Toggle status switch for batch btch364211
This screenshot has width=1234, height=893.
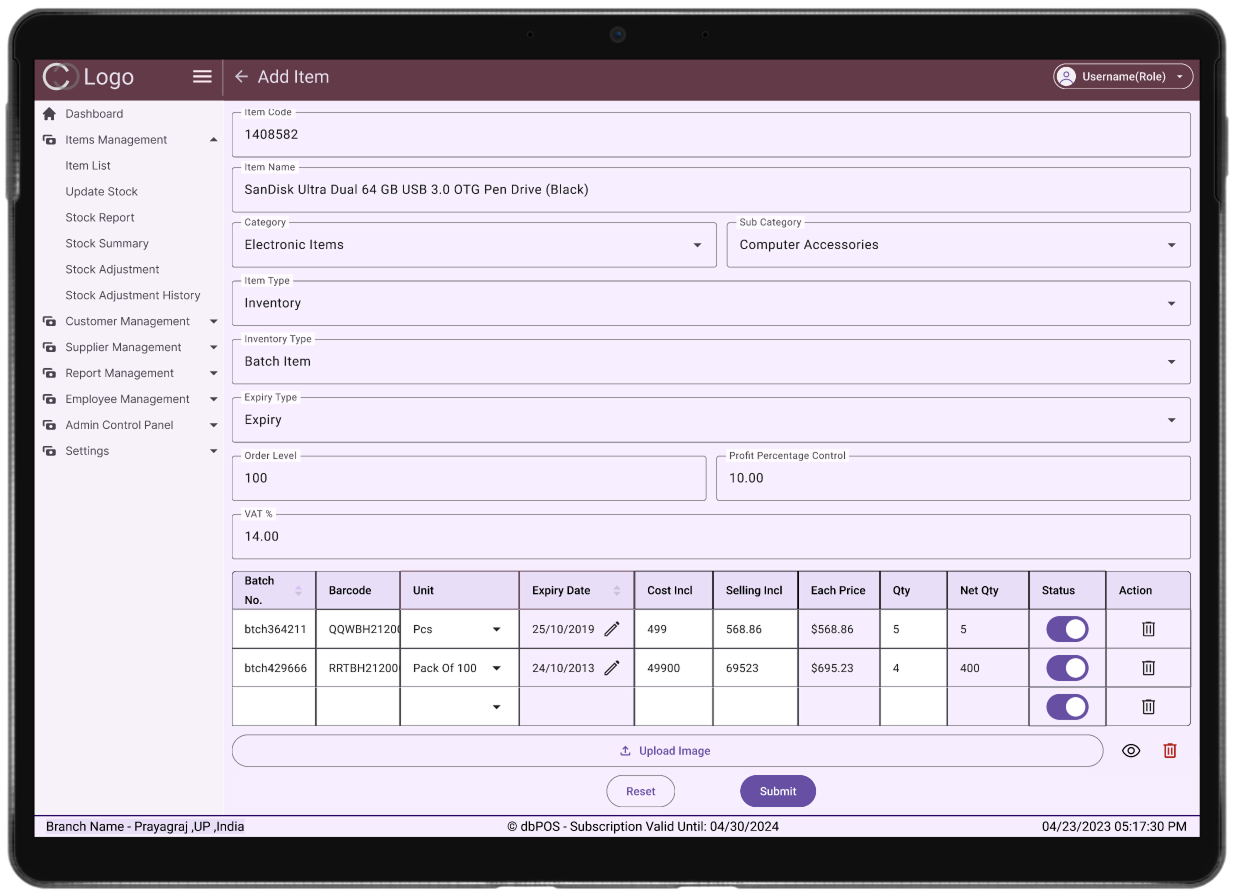click(x=1067, y=630)
